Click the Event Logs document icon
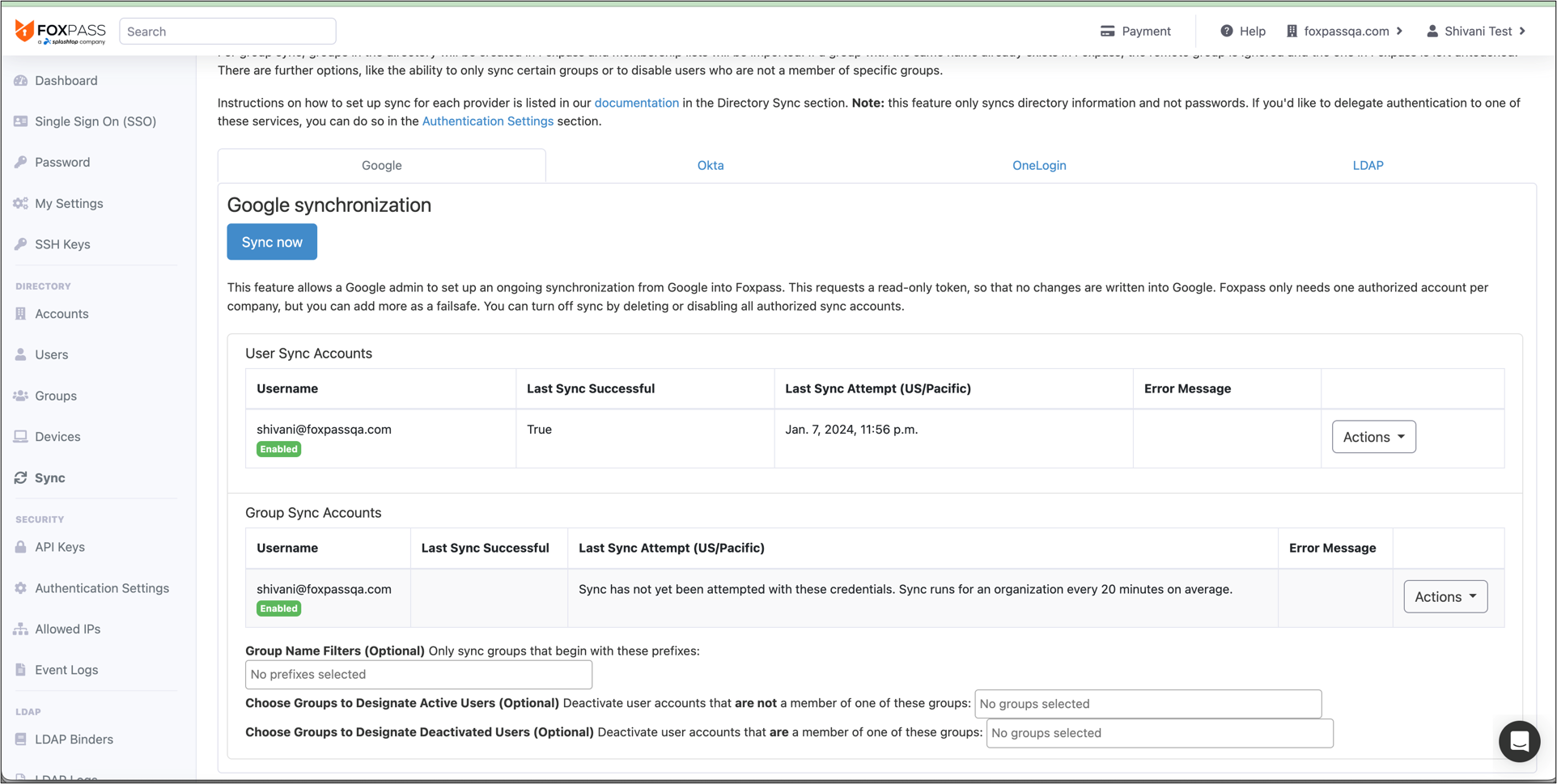This screenshot has height=784, width=1557. (x=21, y=670)
